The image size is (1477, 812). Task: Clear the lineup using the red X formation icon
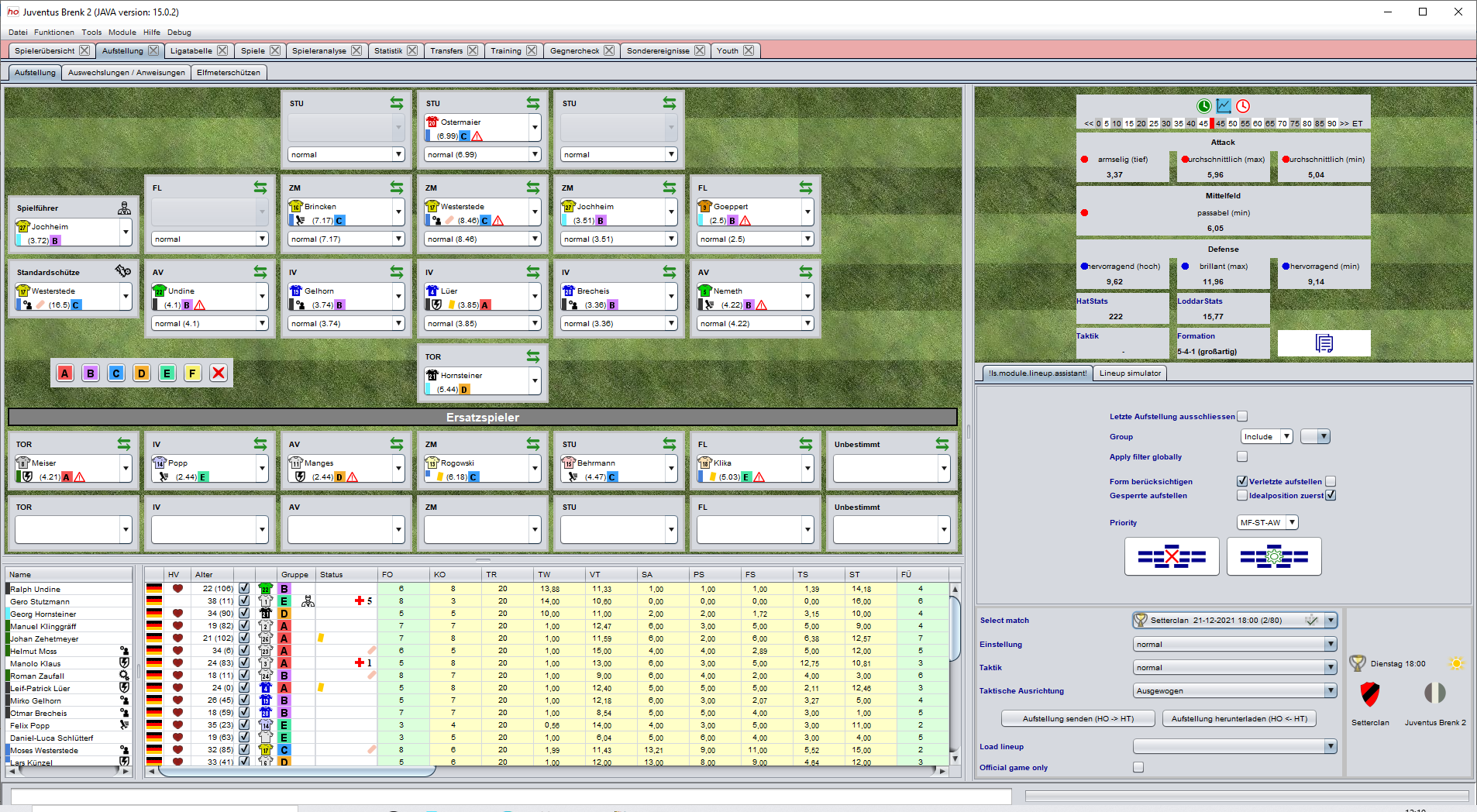1172,556
